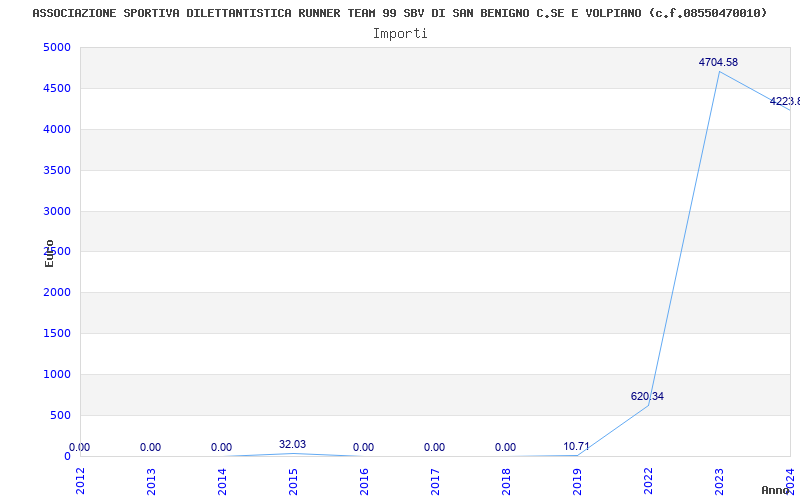Select the 0.00 label above 2013
The height and width of the screenshot is (500, 800).
(151, 447)
